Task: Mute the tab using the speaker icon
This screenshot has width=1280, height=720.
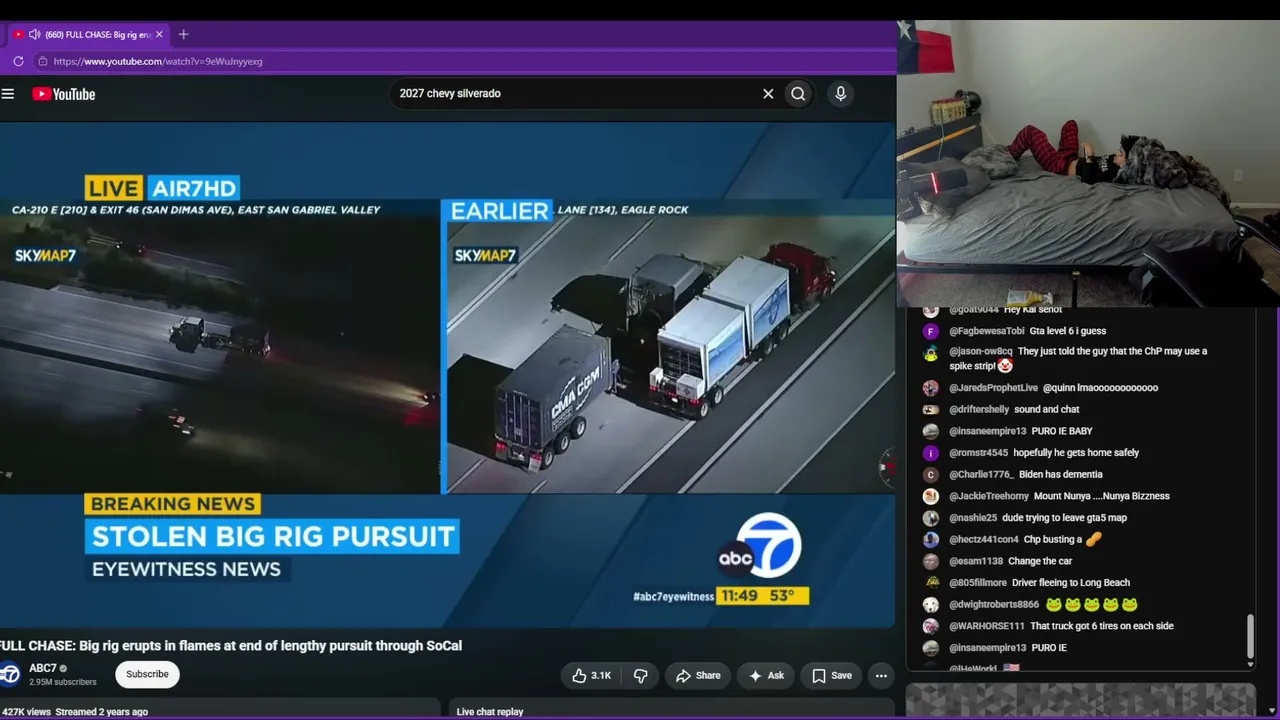Action: (34, 34)
